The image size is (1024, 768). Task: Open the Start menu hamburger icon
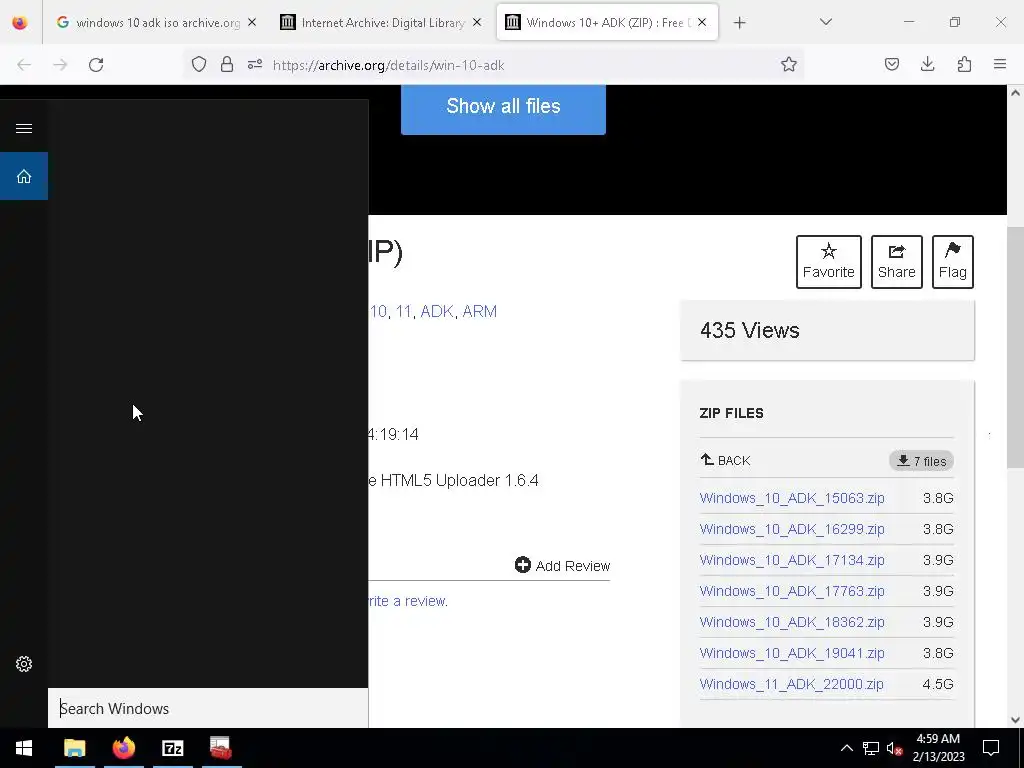(24, 128)
